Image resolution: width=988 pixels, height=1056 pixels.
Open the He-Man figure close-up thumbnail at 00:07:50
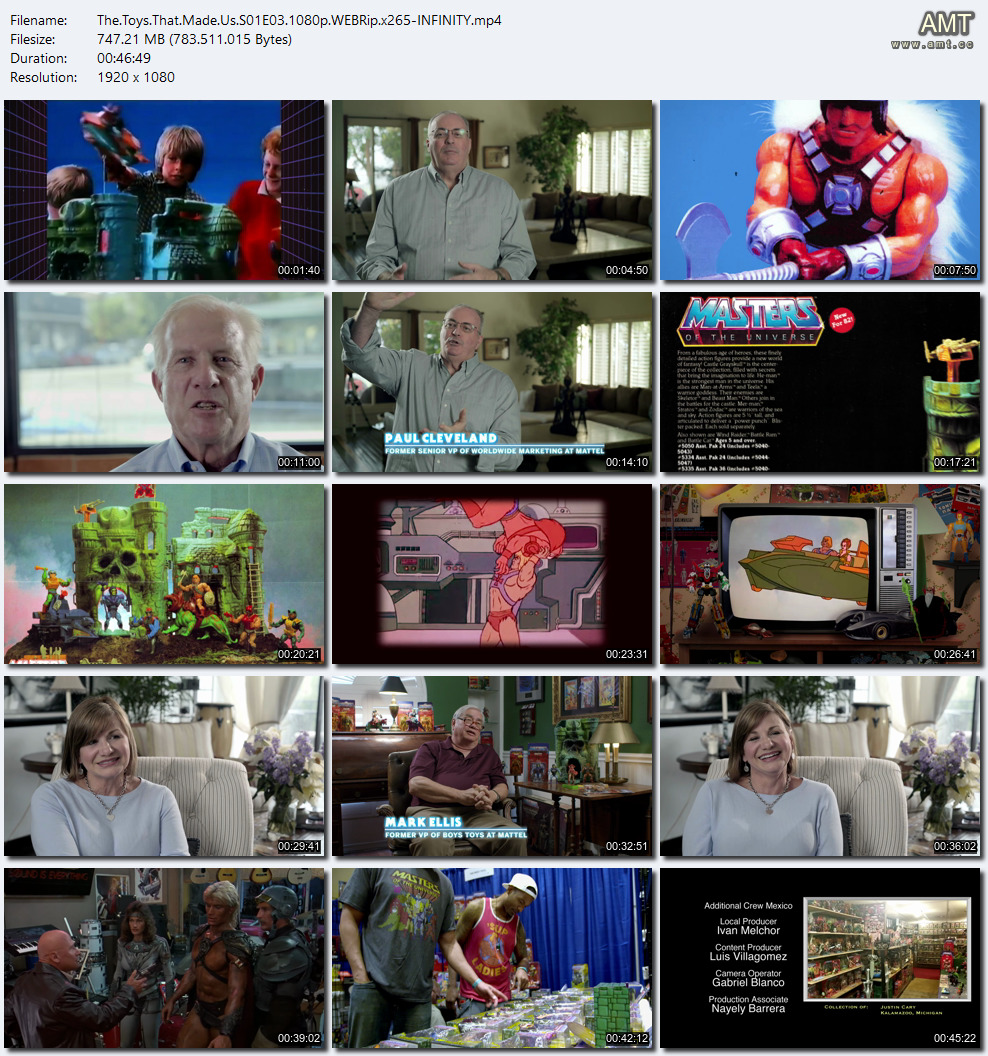click(820, 190)
